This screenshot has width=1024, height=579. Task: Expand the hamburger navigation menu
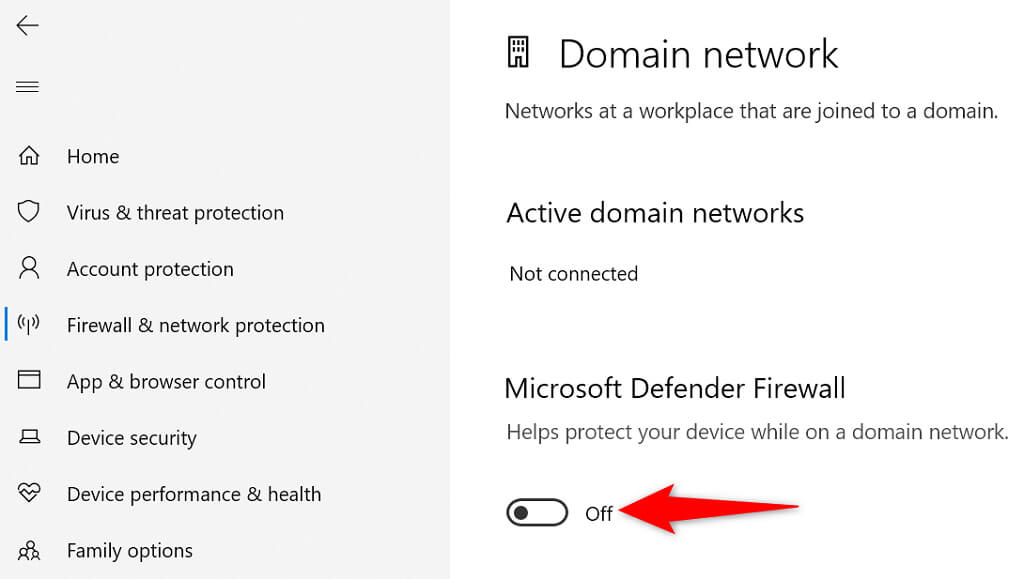pyautogui.click(x=27, y=87)
